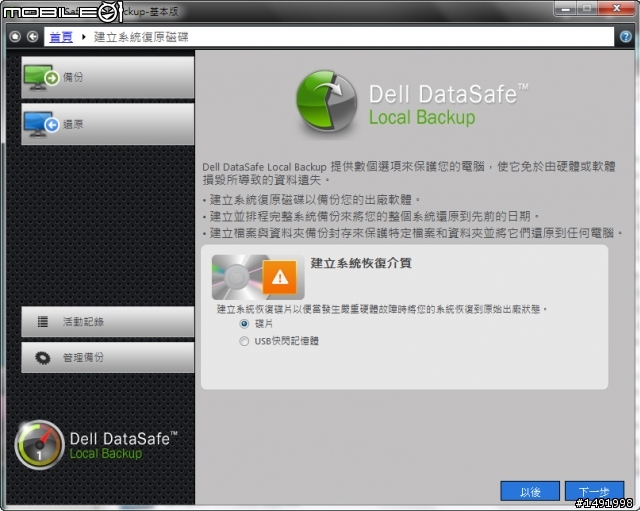Image resolution: width=640 pixels, height=511 pixels.
Task: Click the green Dell DataSafe logo sphere
Action: pyautogui.click(x=327, y=101)
